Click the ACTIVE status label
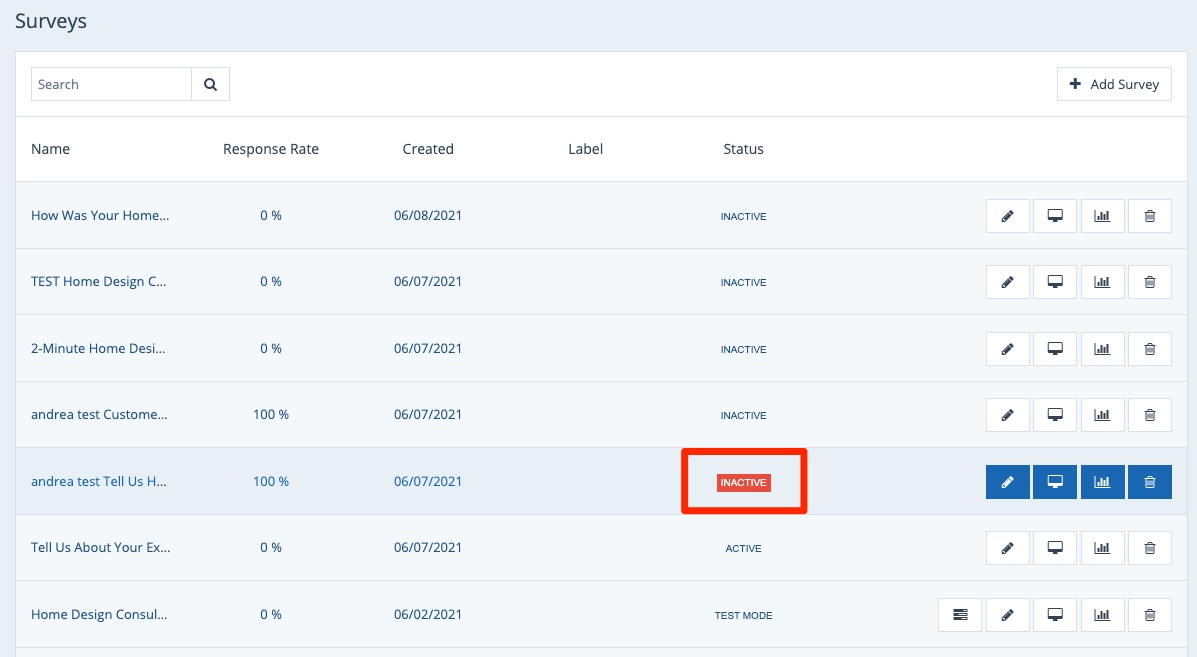This screenshot has width=1197, height=657. click(x=743, y=549)
